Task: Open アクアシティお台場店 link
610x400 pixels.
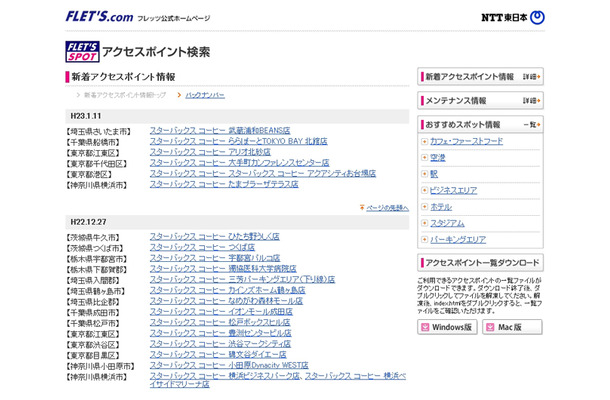Action: (263, 174)
